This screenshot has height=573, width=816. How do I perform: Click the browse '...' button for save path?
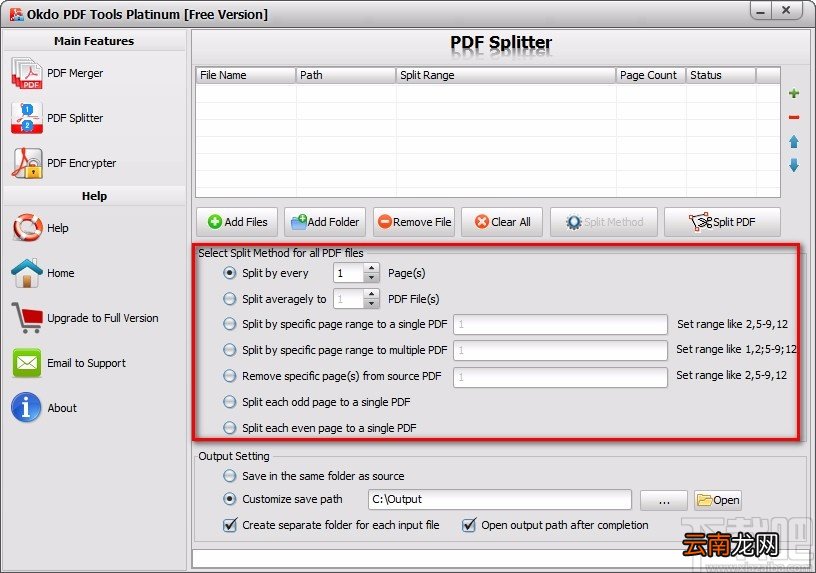[664, 500]
